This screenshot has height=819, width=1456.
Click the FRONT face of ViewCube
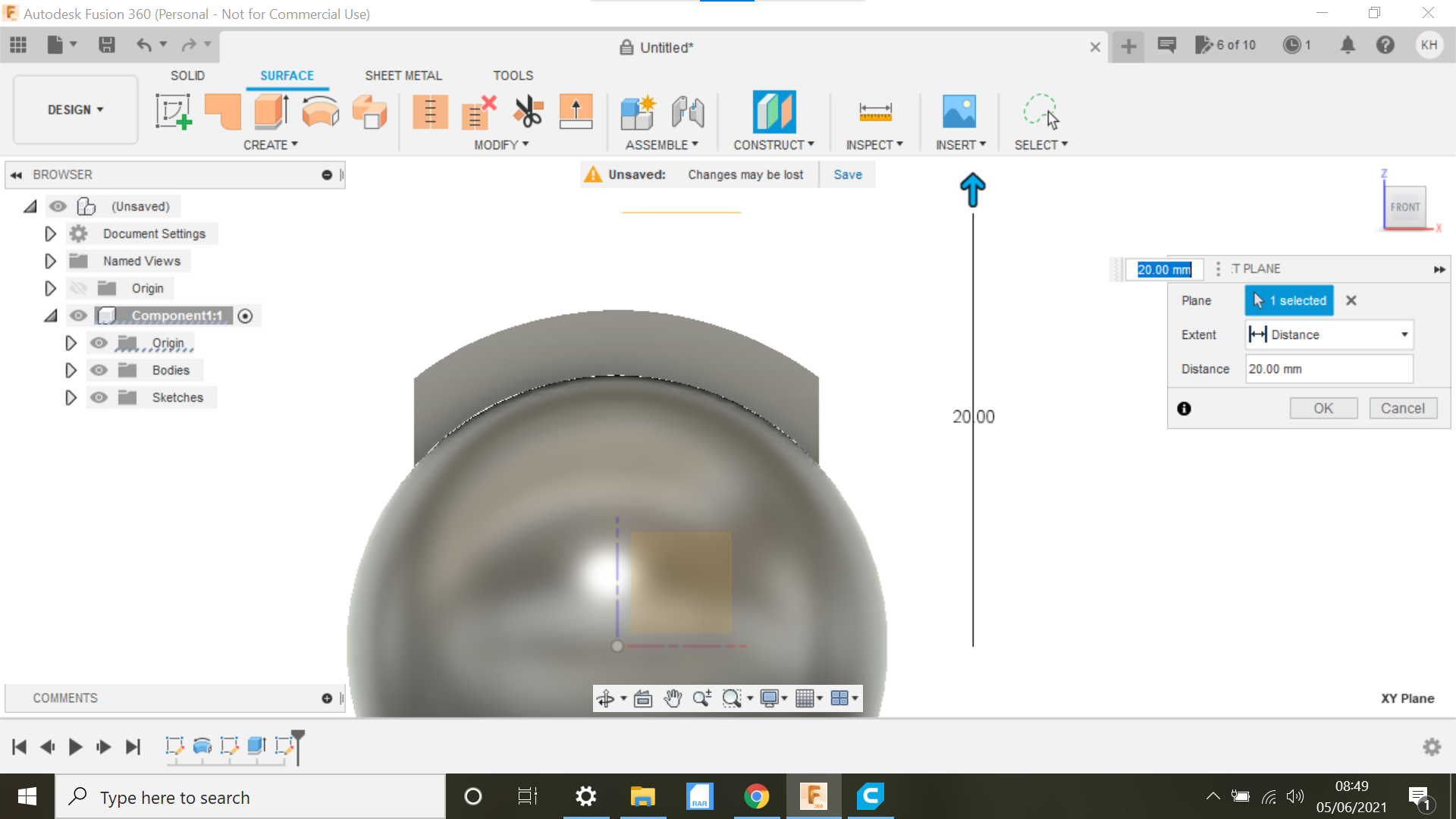tap(1405, 207)
